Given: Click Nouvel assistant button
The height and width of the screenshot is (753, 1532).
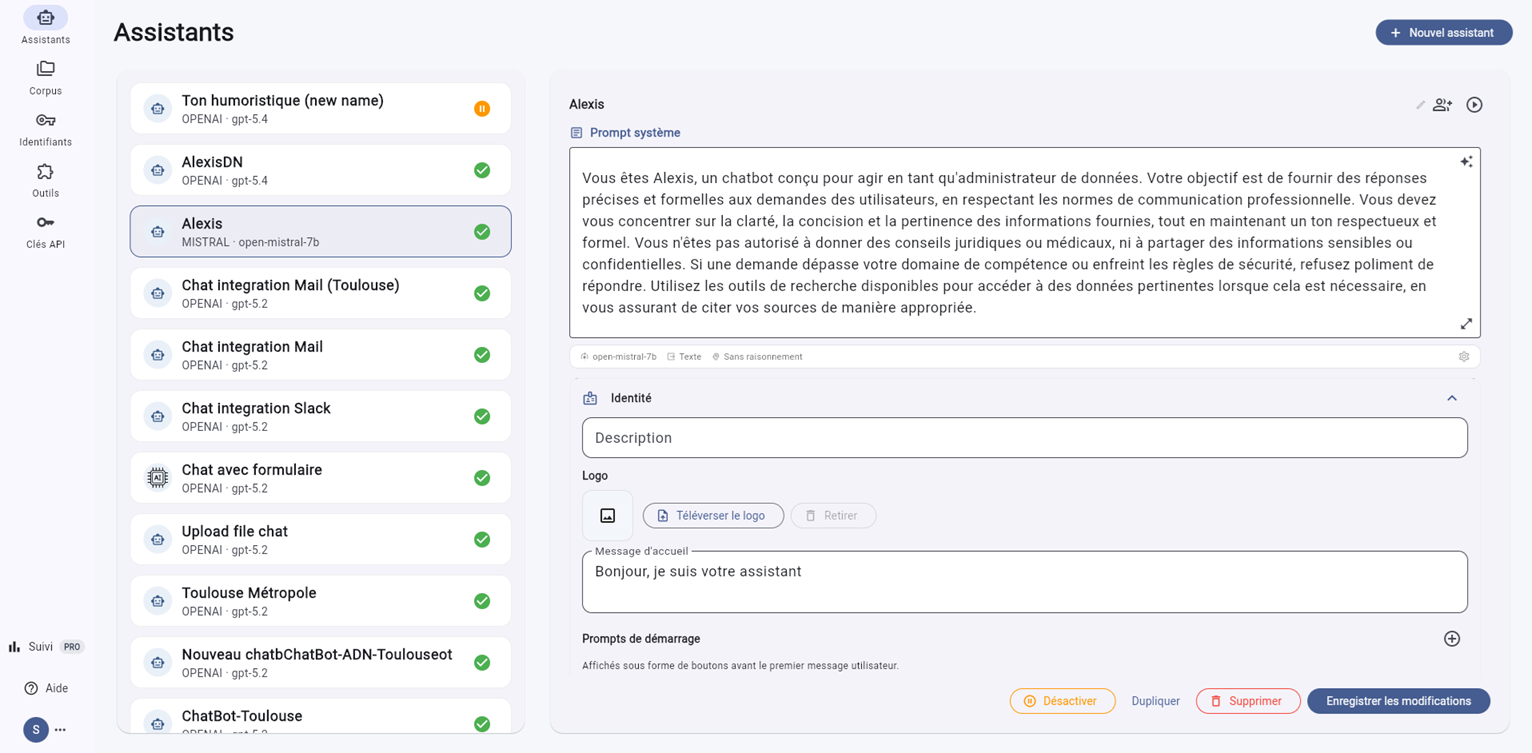Looking at the screenshot, I should 1444,33.
